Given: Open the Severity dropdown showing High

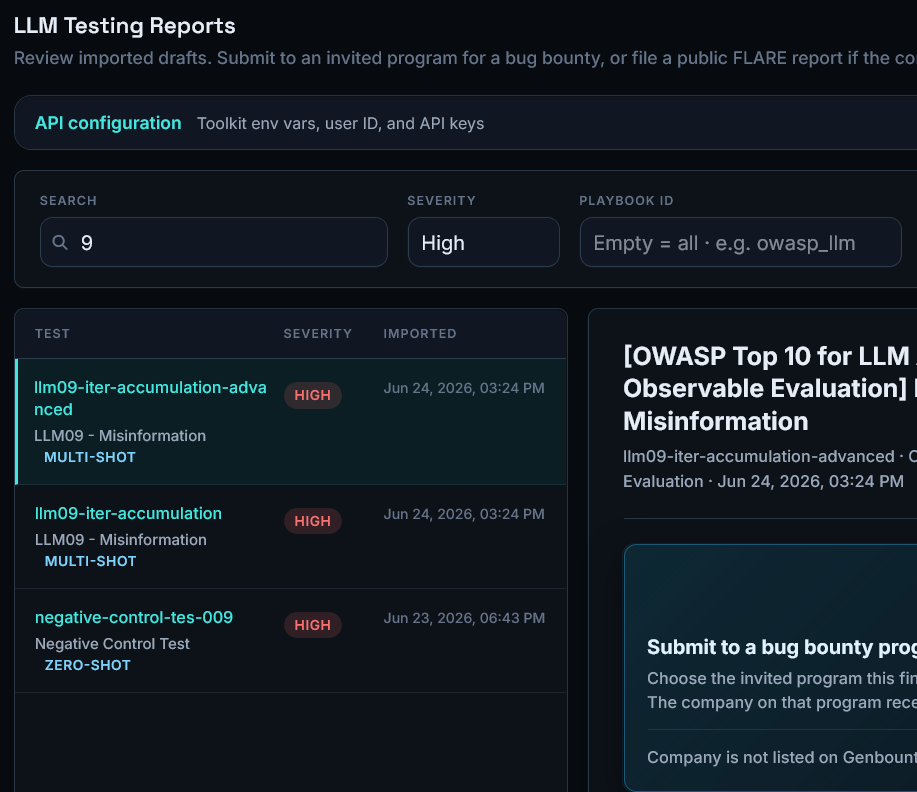Looking at the screenshot, I should 483,242.
